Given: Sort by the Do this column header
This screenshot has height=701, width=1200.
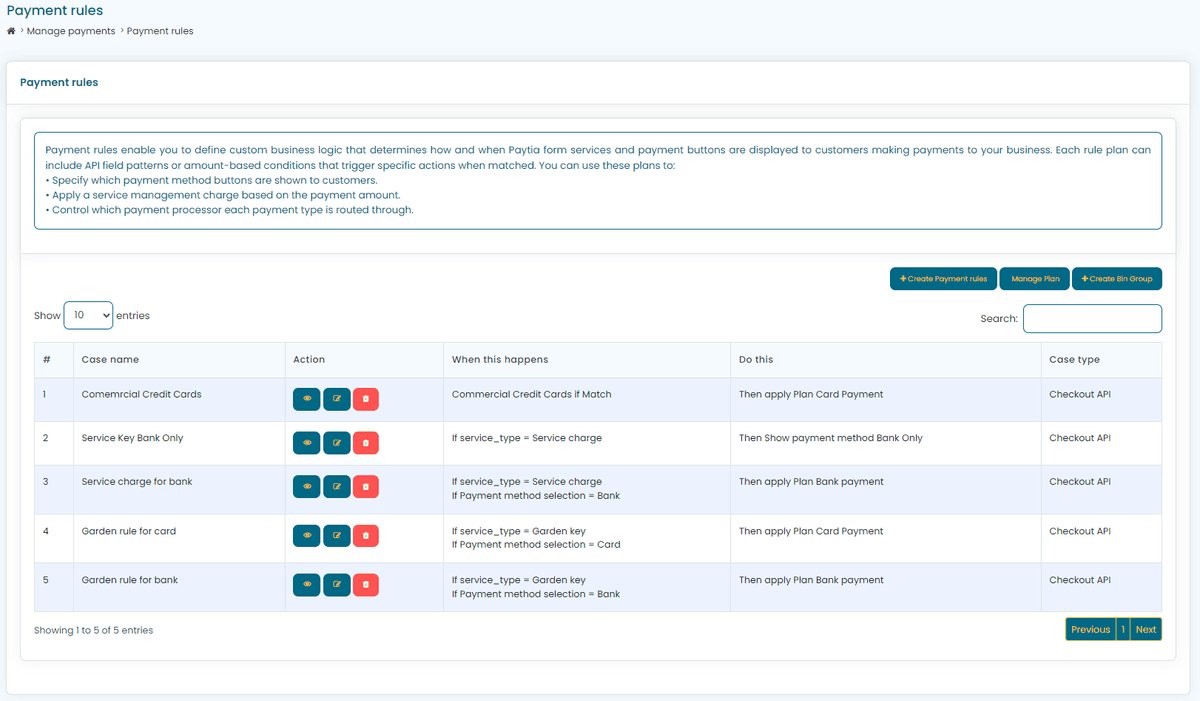Looking at the screenshot, I should (x=885, y=360).
